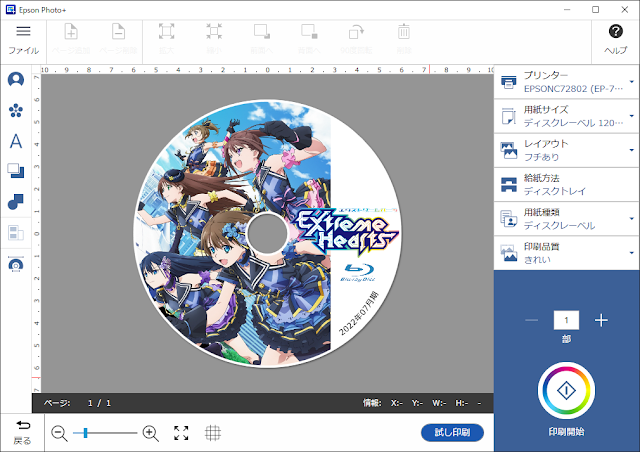Screen dimensions: 640x452
Task: Click the 給紙方法 ディスクトレイ setting
Action: [x=567, y=185]
